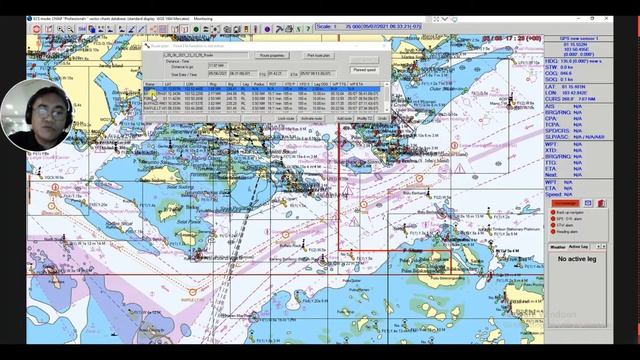Screen dimensions: 640x360
Task: Click the note/edit toolbar icon next to lifebuoy
Action: click(x=49, y=29)
